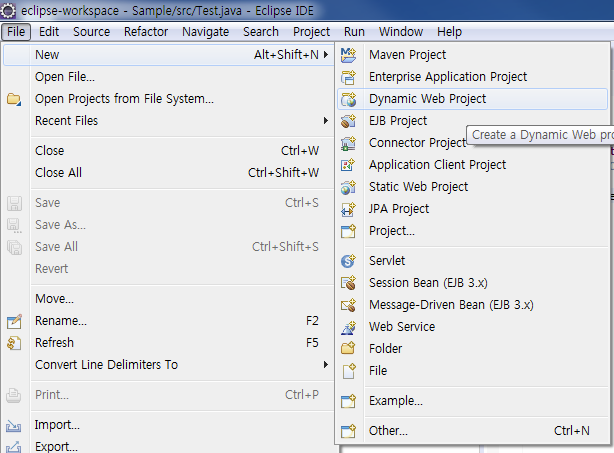The height and width of the screenshot is (453, 614).
Task: Select Rename... menu entry
Action: tap(168, 321)
